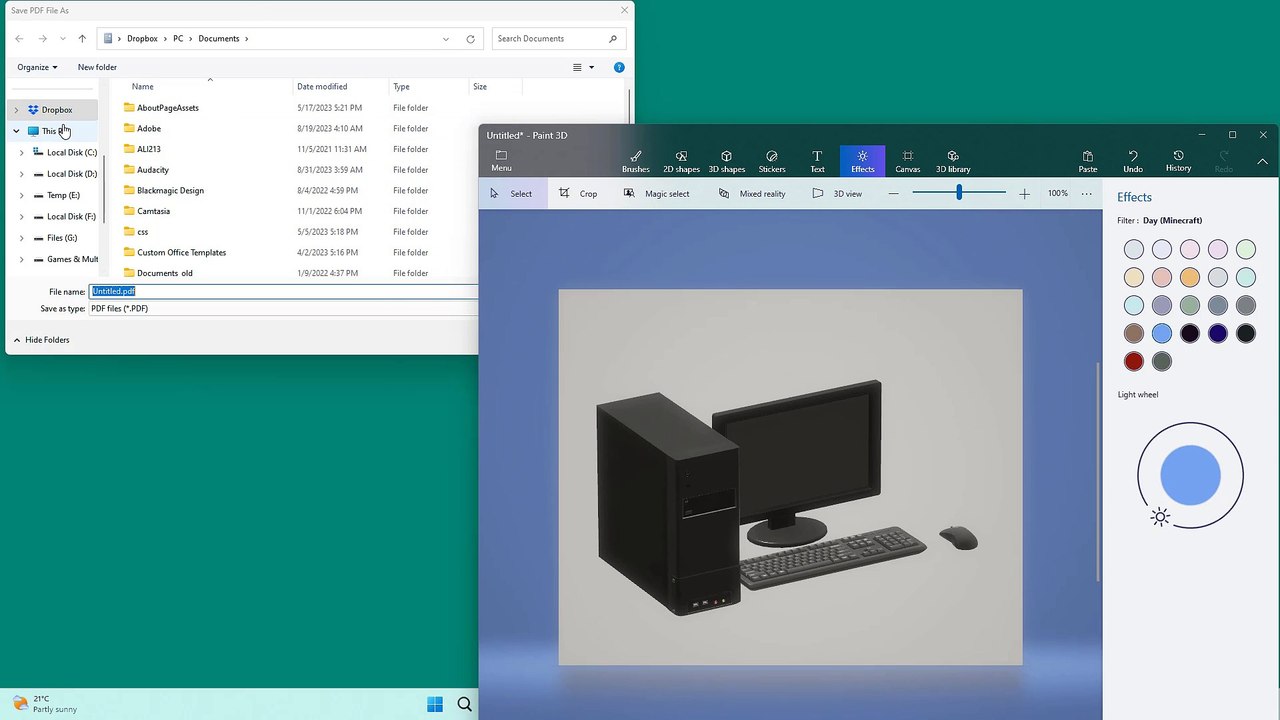Select the Text tool in Paint 3D
Screen dimensions: 1280x720
pyautogui.click(x=817, y=161)
